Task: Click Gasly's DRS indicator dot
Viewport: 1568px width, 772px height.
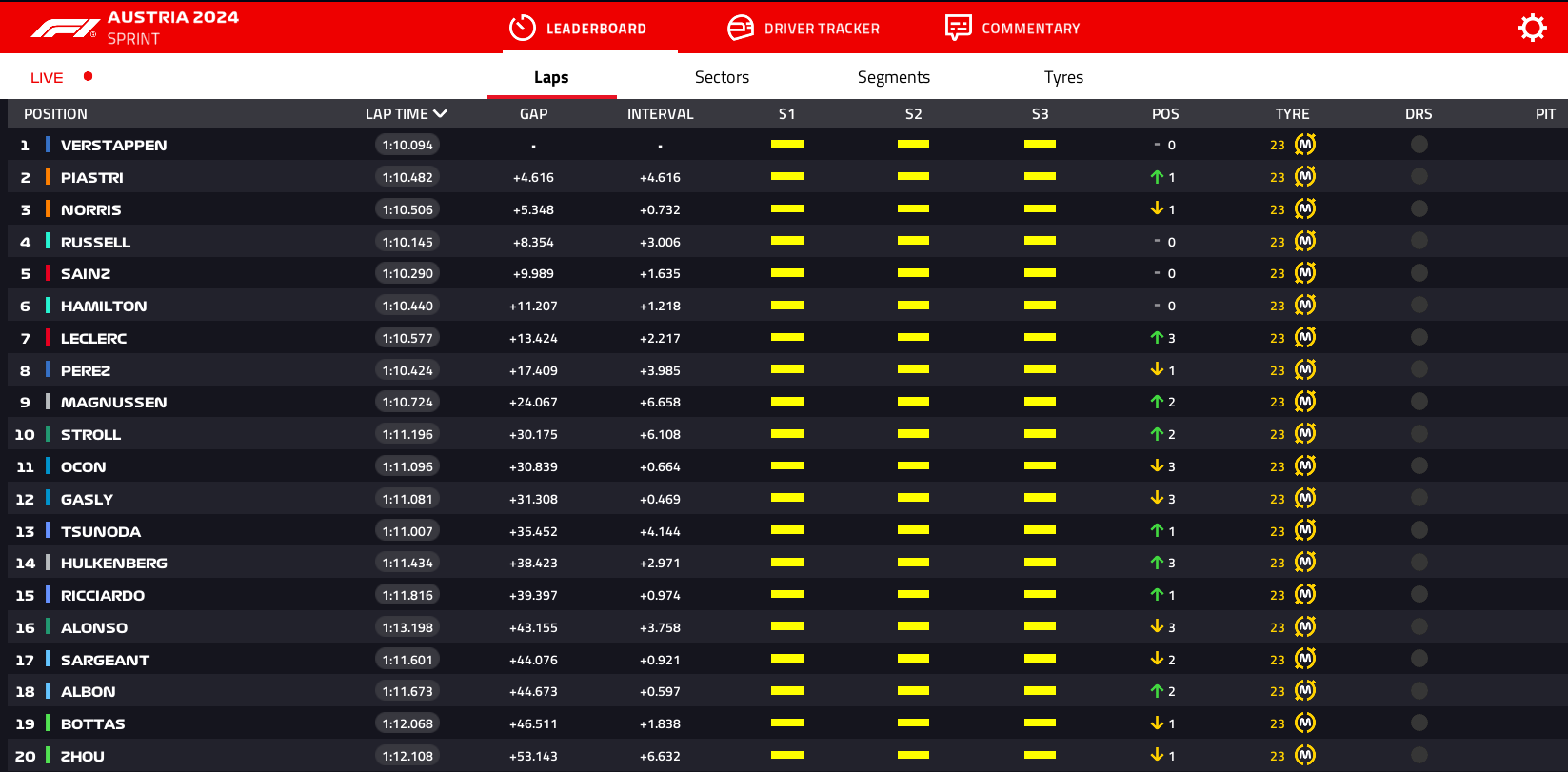Action: 1419,499
